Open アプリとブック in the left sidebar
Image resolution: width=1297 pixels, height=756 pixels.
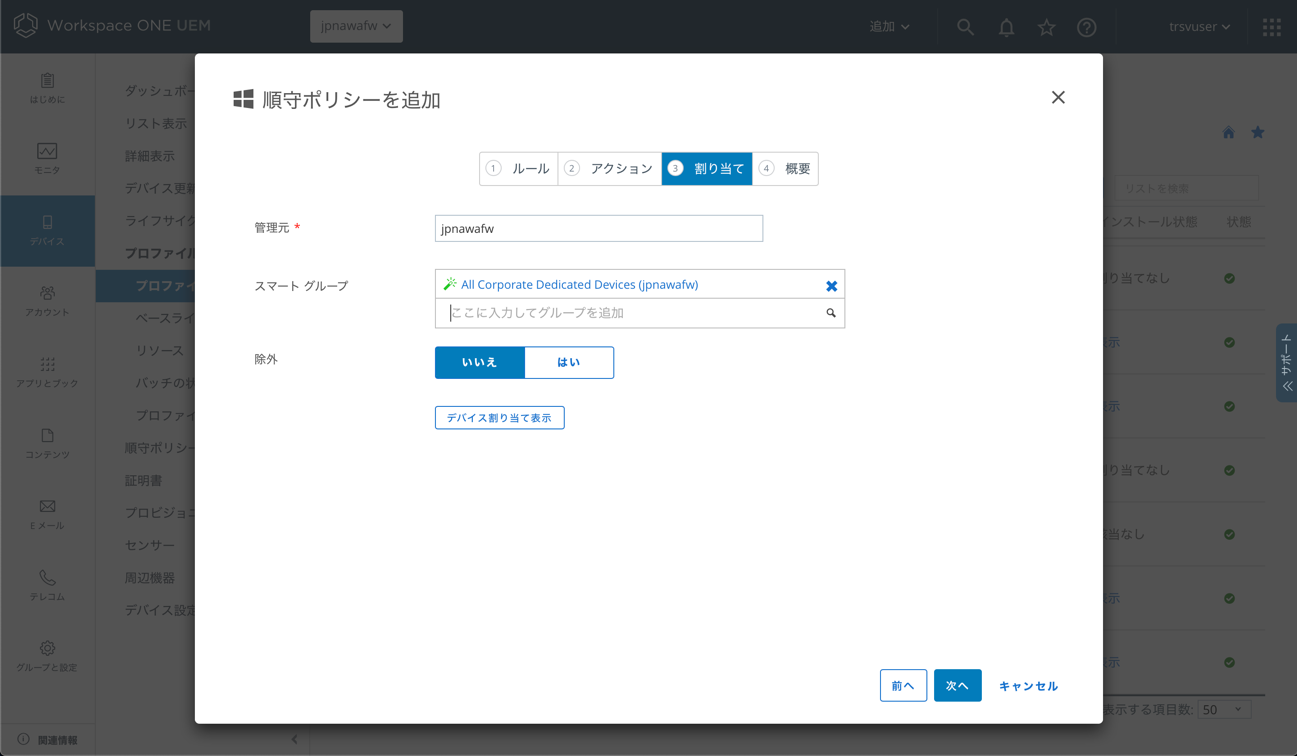47,373
